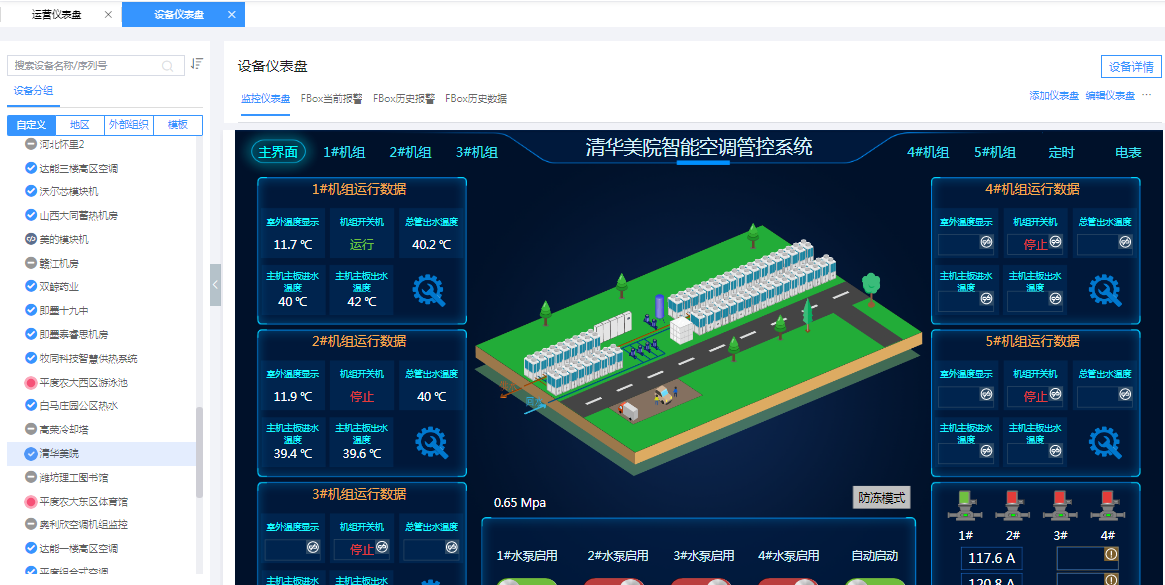Image resolution: width=1165 pixels, height=585 pixels.
Task: Click the 编辑仪表盘 link
Action: [1110, 95]
